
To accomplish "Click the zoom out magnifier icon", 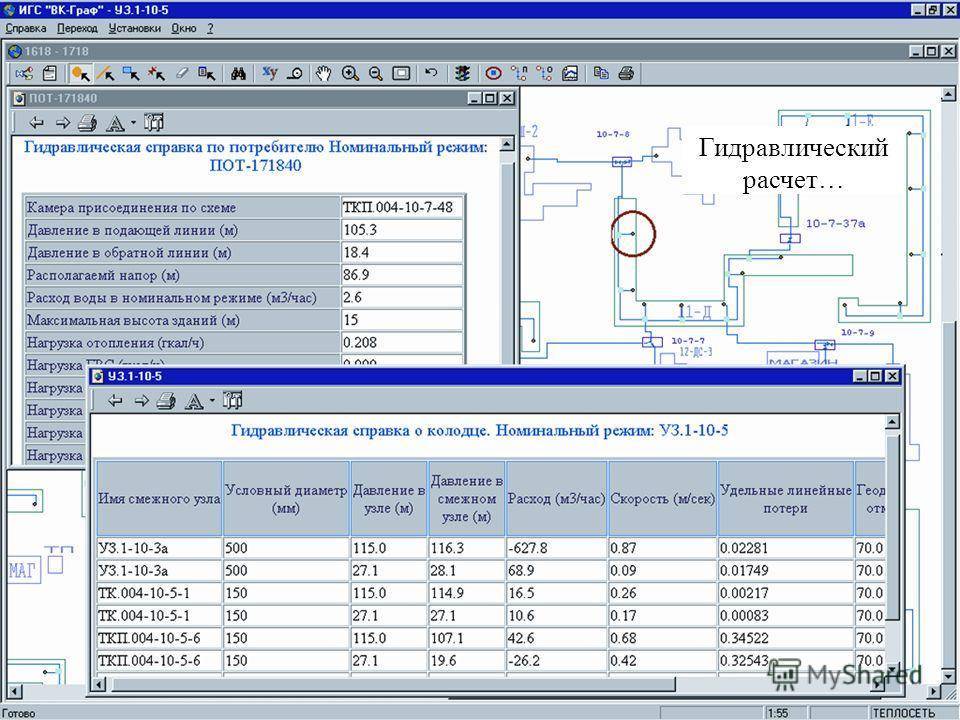I will point(375,73).
